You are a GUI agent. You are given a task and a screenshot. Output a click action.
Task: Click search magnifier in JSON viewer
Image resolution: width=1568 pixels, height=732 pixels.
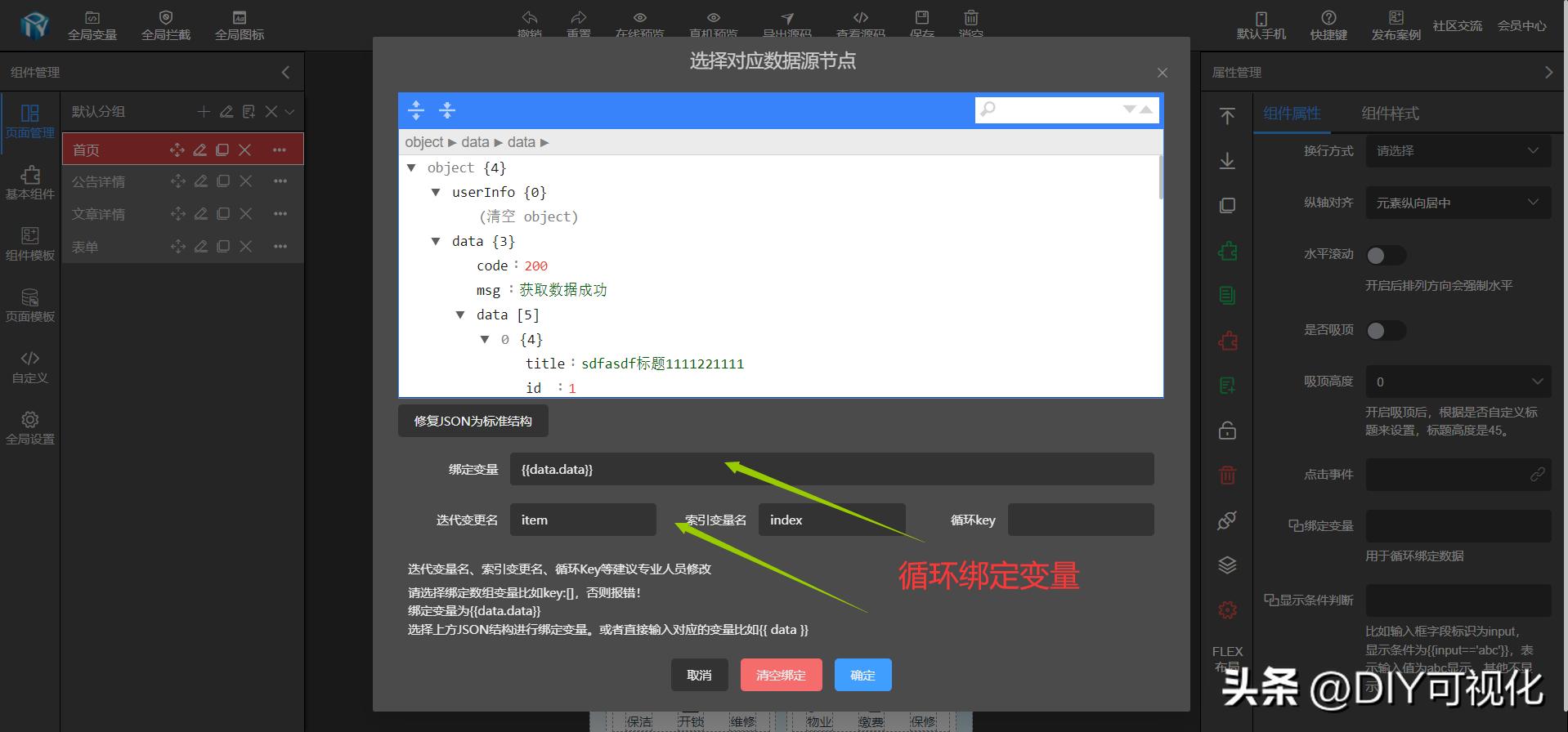pos(988,109)
